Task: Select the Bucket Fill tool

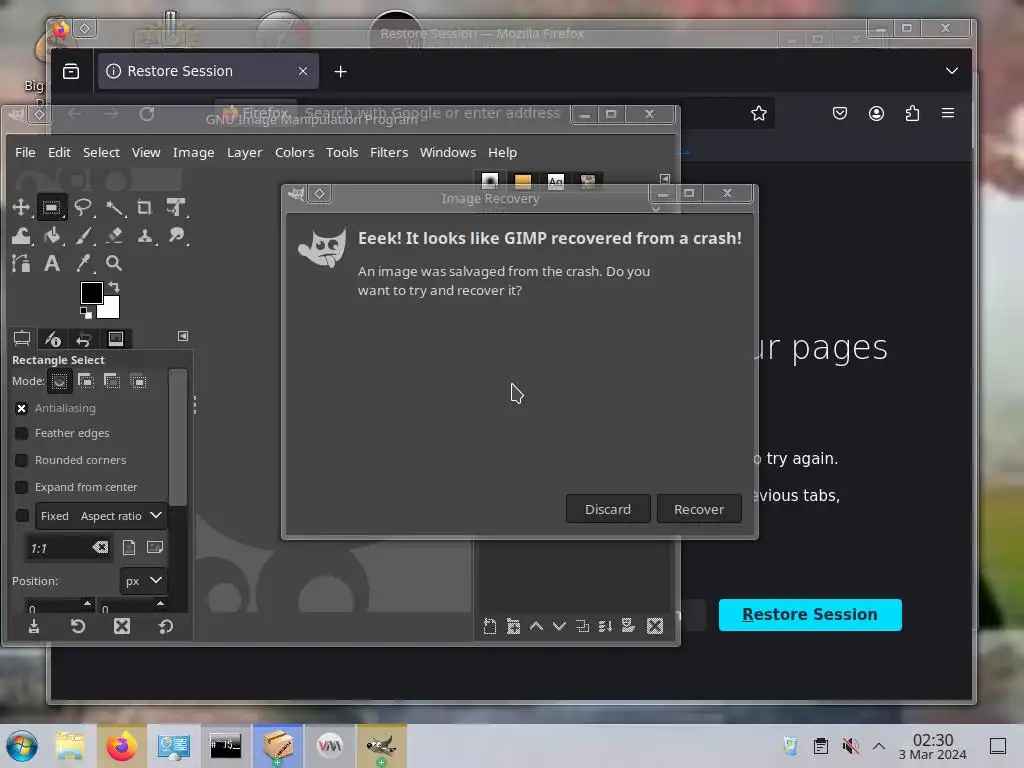Action: coord(52,235)
